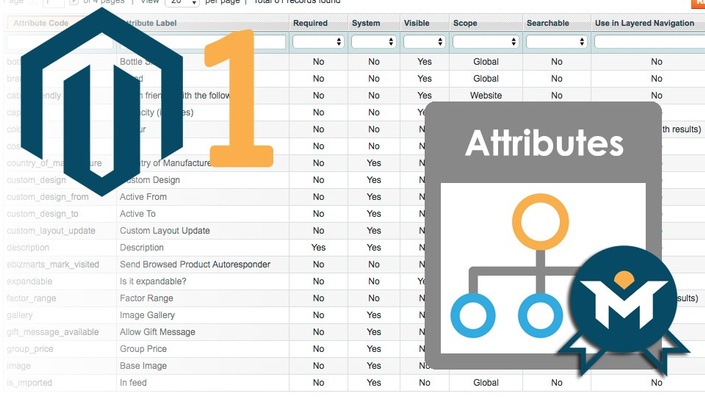Open the 'Active From' attribute row
Screen dimensions: 705x397
[143, 197]
